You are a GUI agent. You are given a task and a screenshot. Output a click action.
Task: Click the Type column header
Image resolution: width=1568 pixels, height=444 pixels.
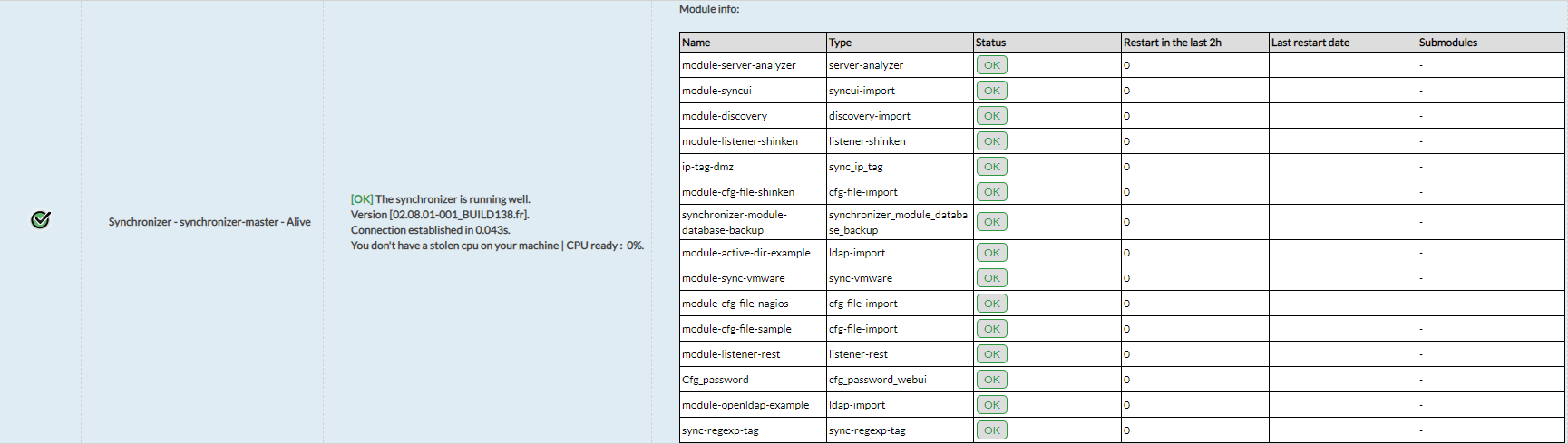point(840,43)
